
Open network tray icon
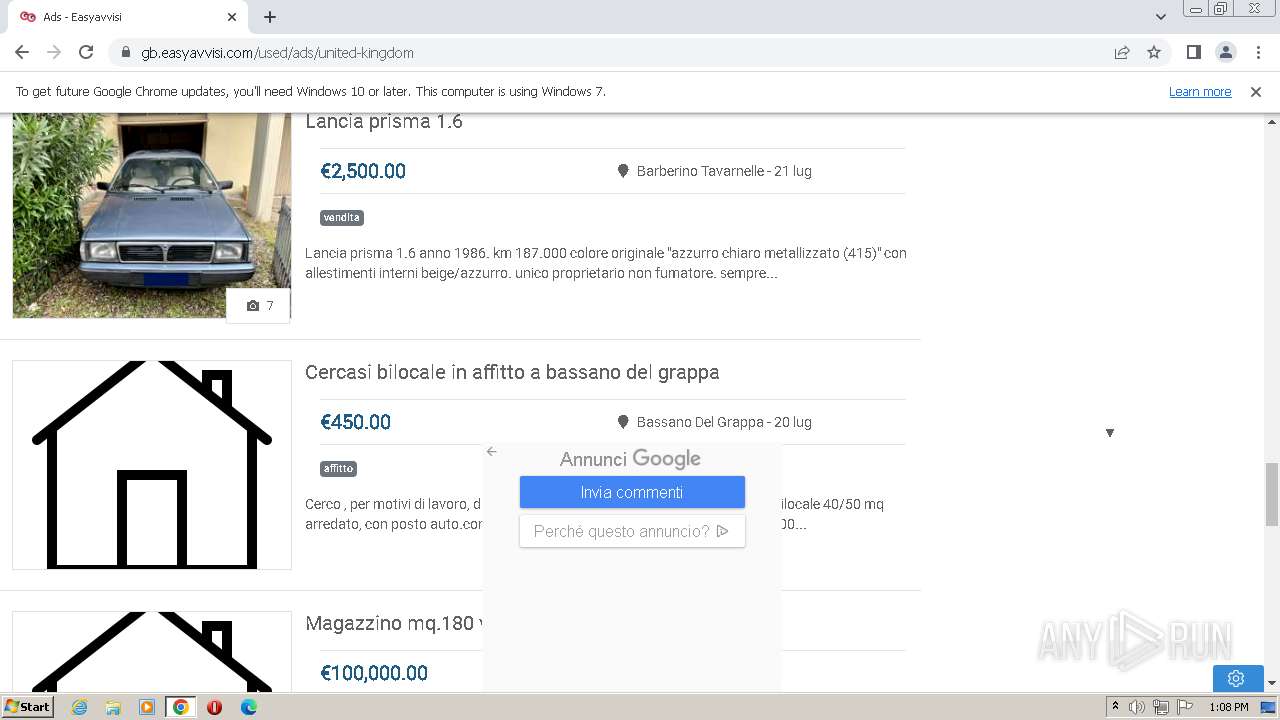(1161, 707)
